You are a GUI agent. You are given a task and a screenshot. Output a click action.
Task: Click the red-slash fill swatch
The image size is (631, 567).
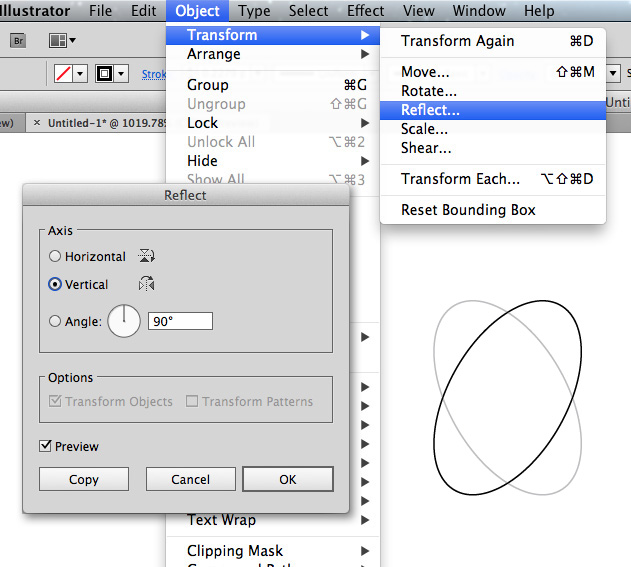pos(64,74)
